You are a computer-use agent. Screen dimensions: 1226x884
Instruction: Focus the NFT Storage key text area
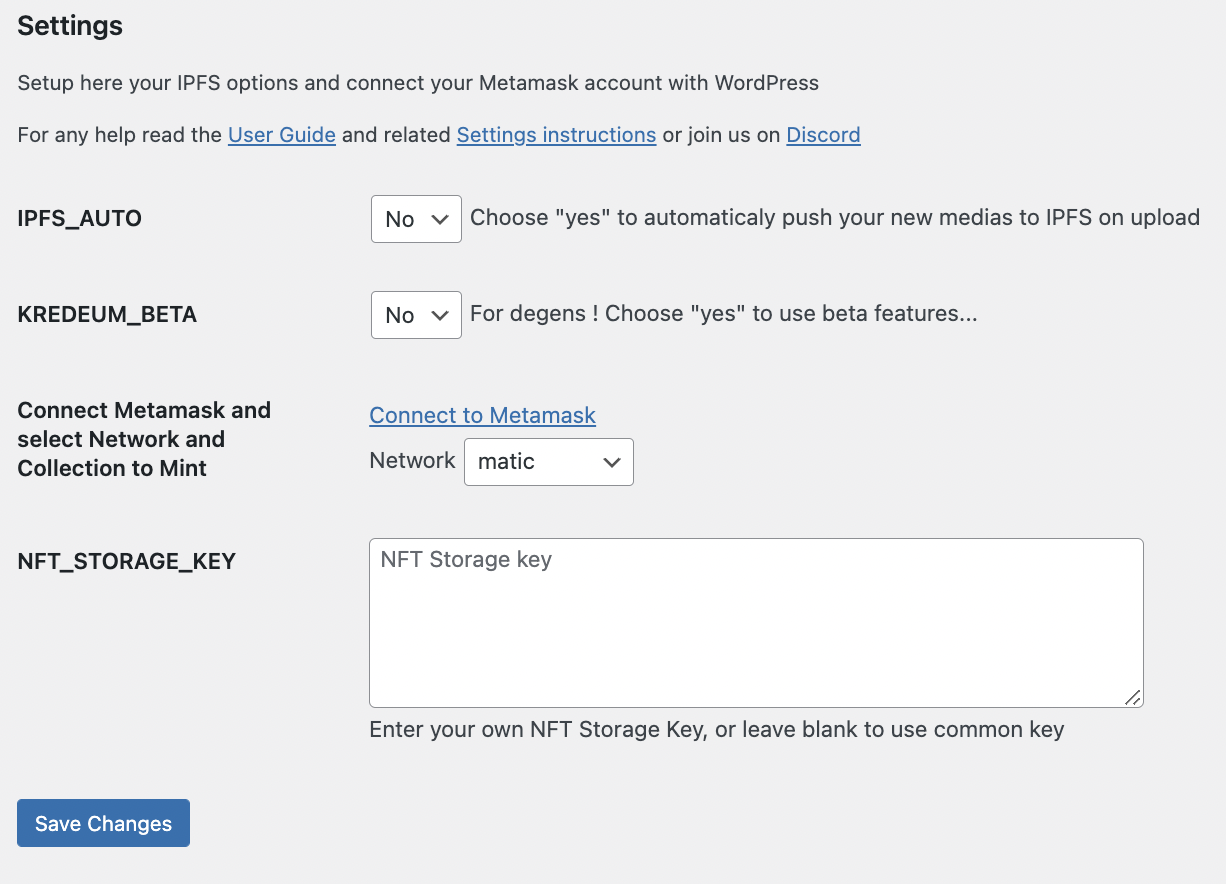756,623
